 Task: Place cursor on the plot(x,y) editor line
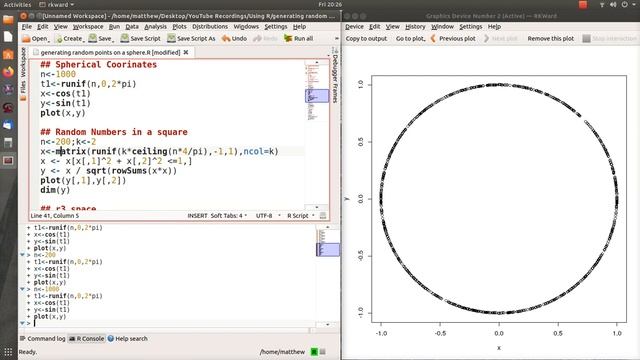click(63, 113)
